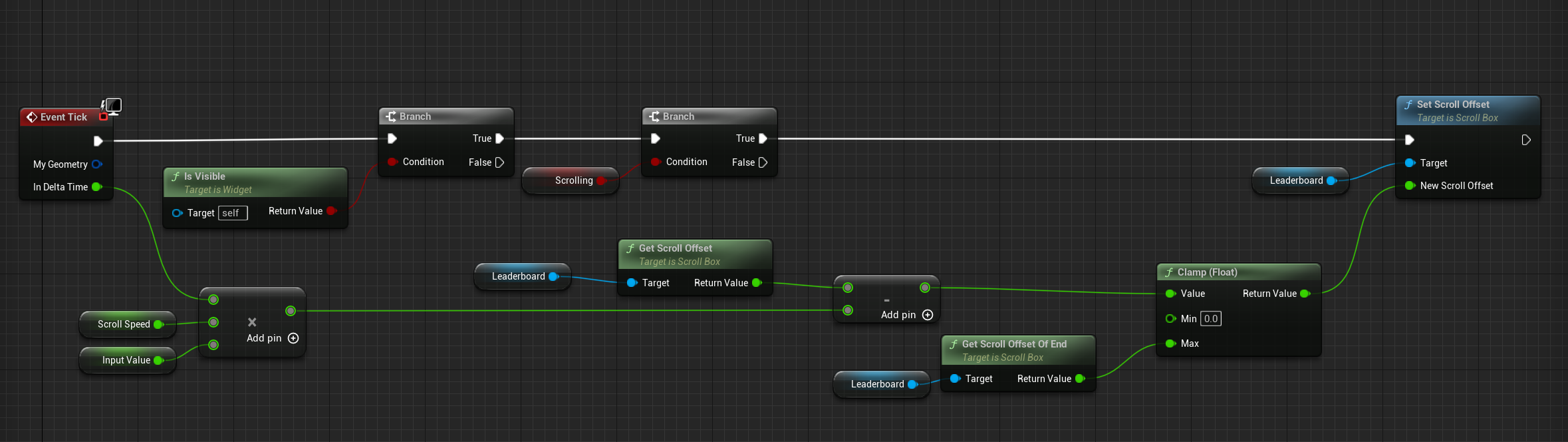This screenshot has width=1568, height=442.
Task: Click the Input Value variable output pin
Action: tap(158, 360)
